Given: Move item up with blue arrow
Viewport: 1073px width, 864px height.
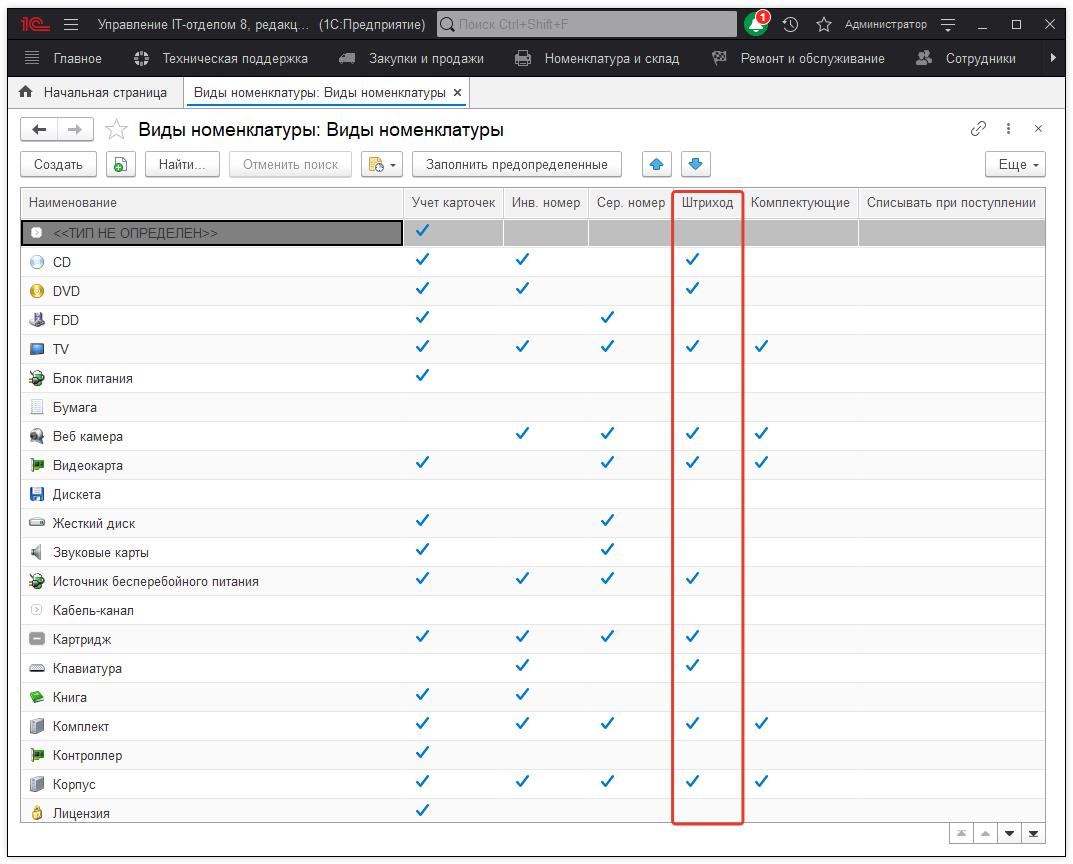Looking at the screenshot, I should (656, 164).
